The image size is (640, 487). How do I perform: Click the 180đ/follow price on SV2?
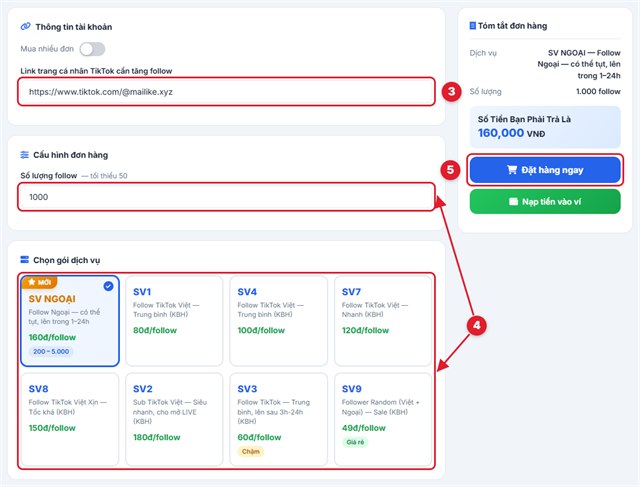(157, 437)
